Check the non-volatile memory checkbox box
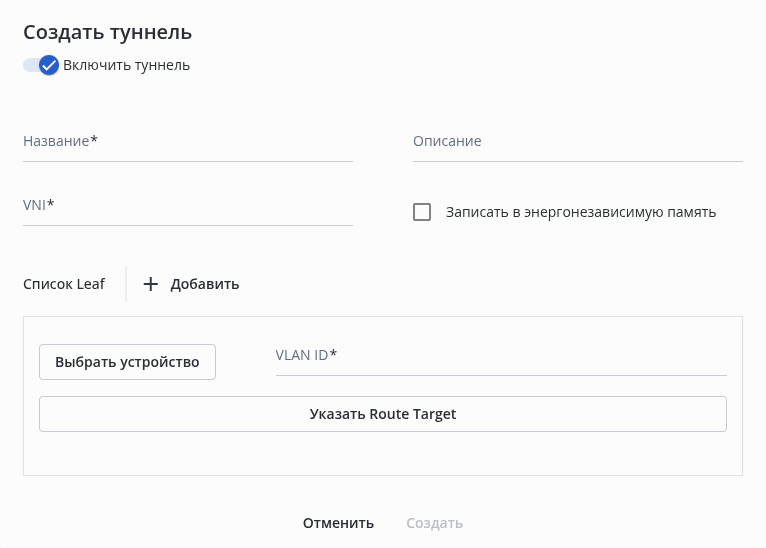The image size is (766, 548). click(x=422, y=212)
